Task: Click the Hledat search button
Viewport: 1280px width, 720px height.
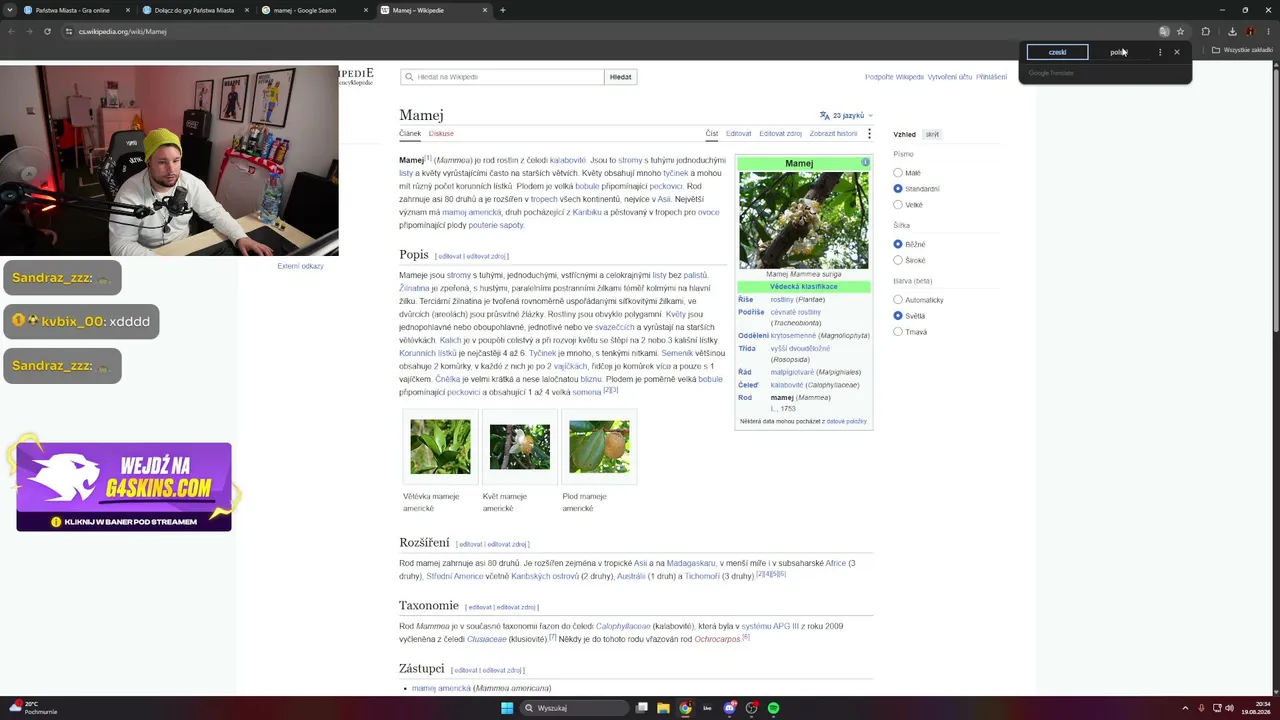Action: [x=620, y=77]
